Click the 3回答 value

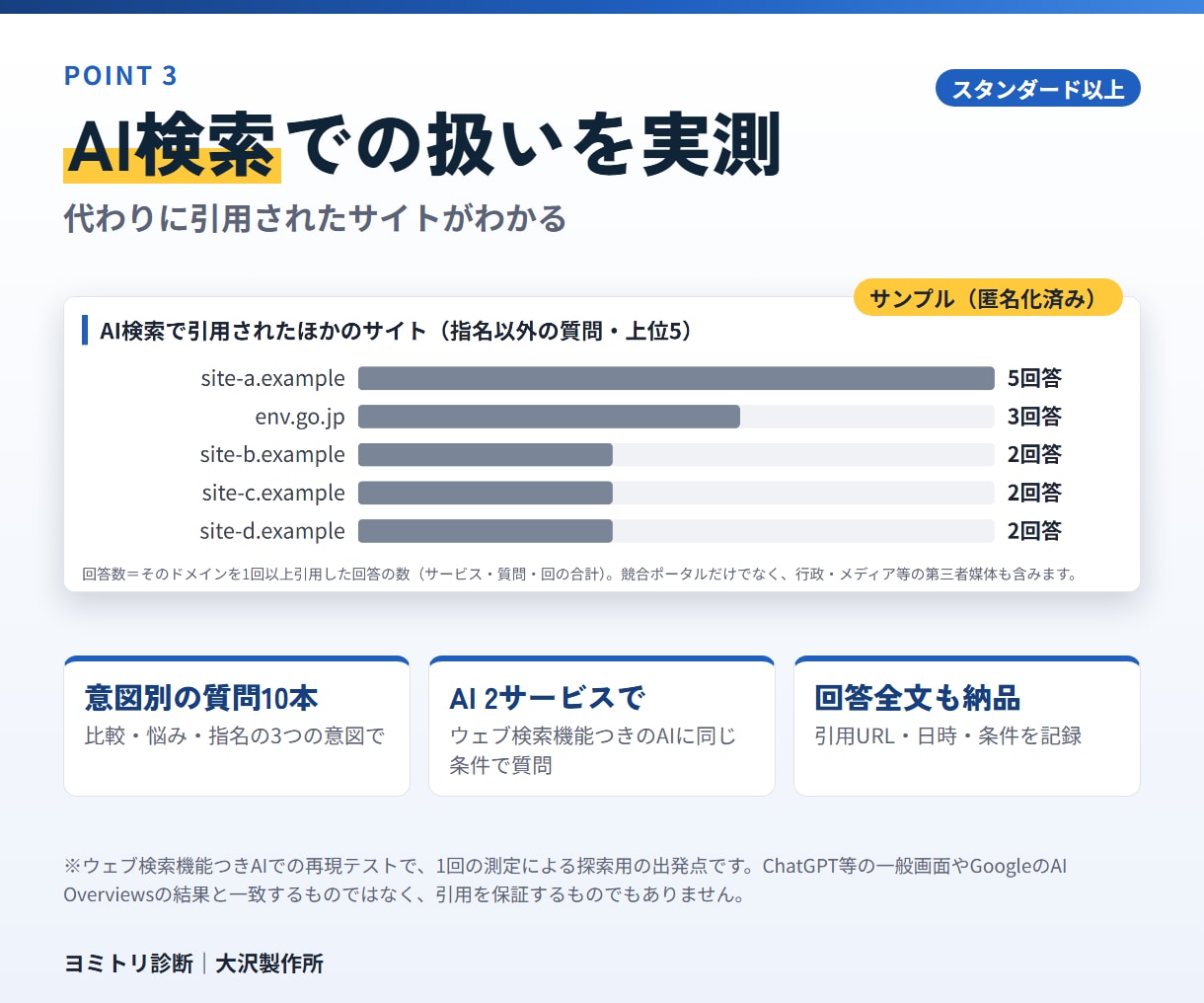coord(1034,417)
